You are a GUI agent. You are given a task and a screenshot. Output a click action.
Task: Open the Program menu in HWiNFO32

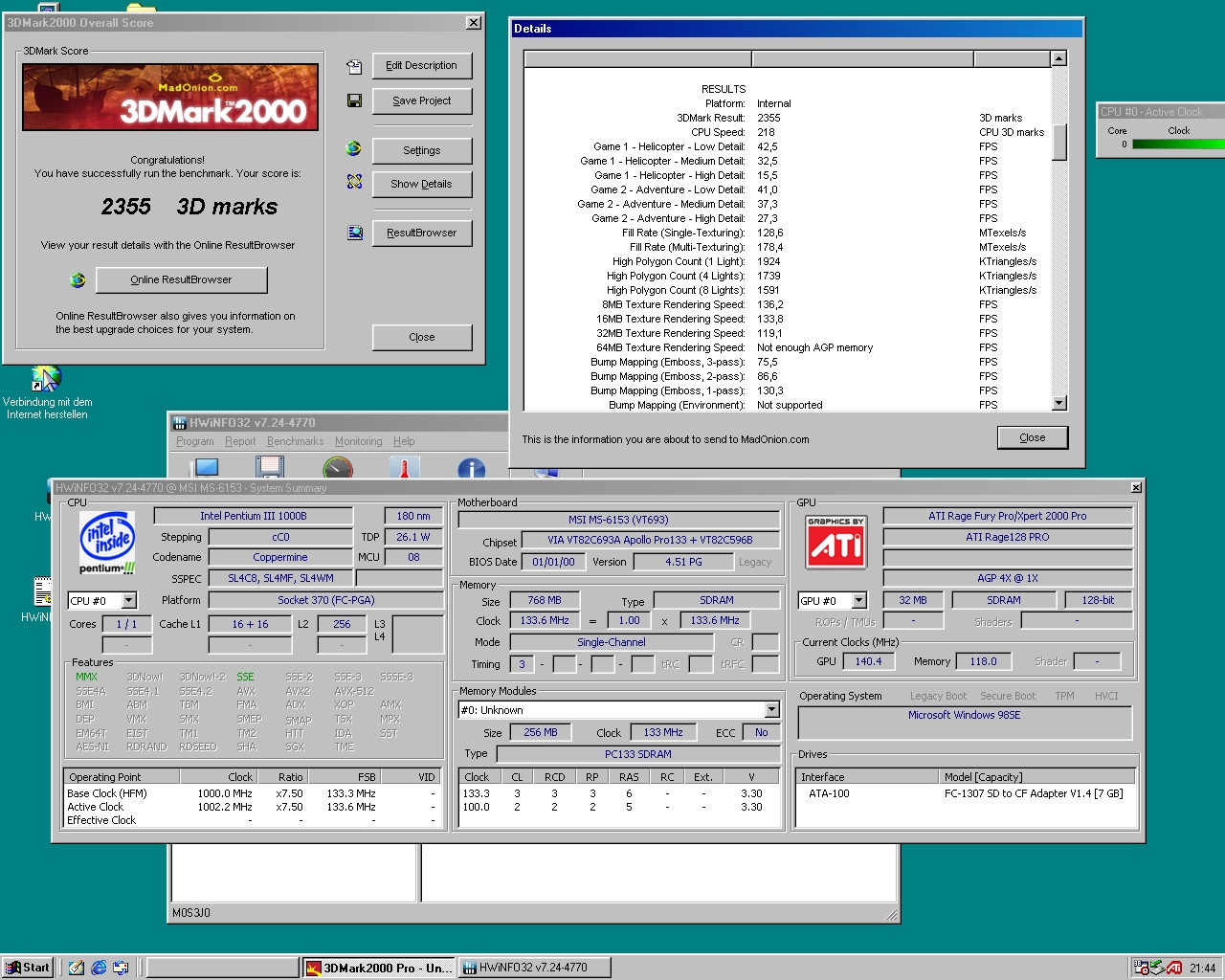coord(195,441)
